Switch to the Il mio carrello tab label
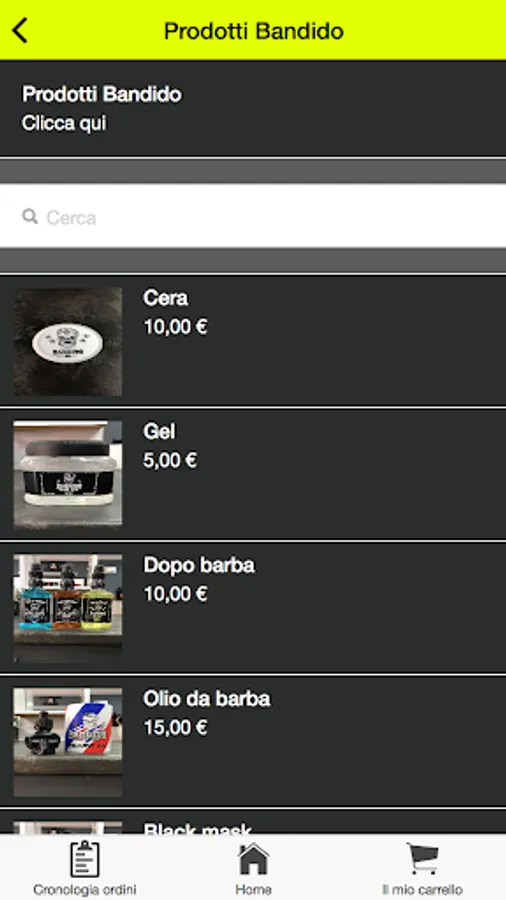This screenshot has height=900, width=506. click(422, 890)
